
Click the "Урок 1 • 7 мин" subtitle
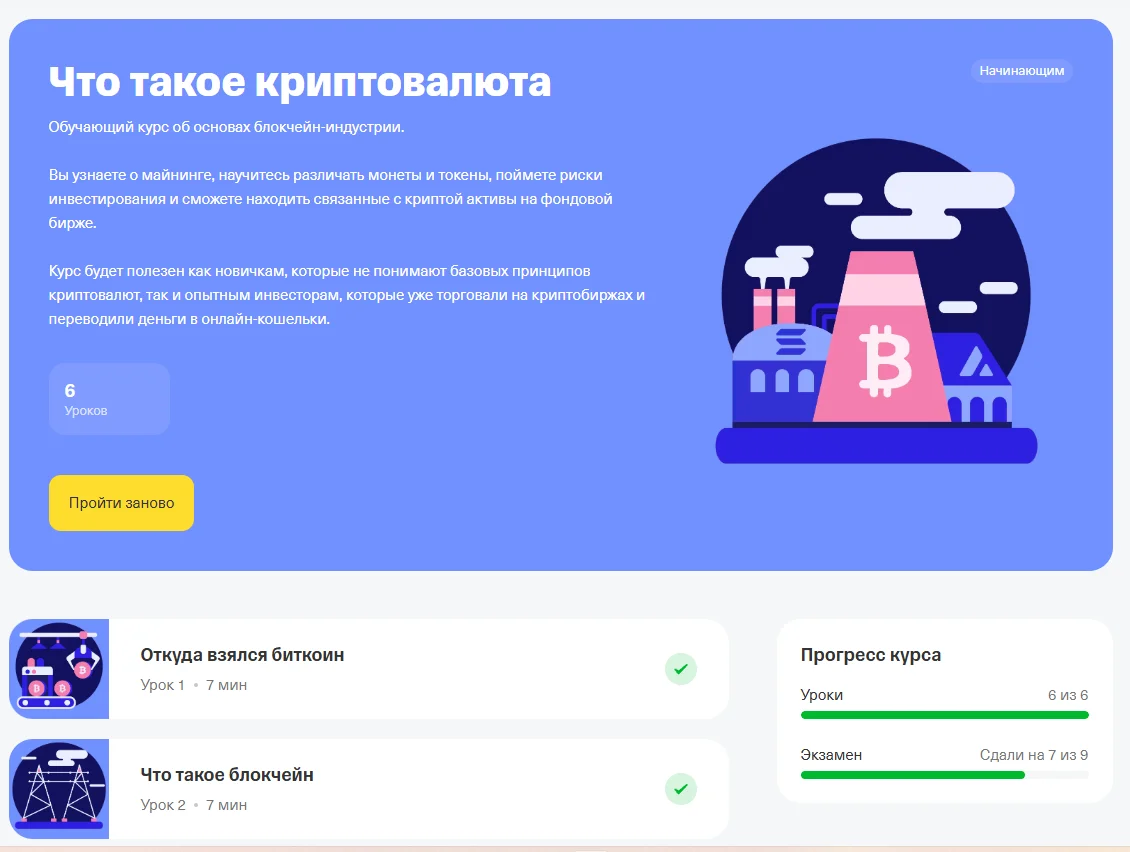[x=194, y=685]
